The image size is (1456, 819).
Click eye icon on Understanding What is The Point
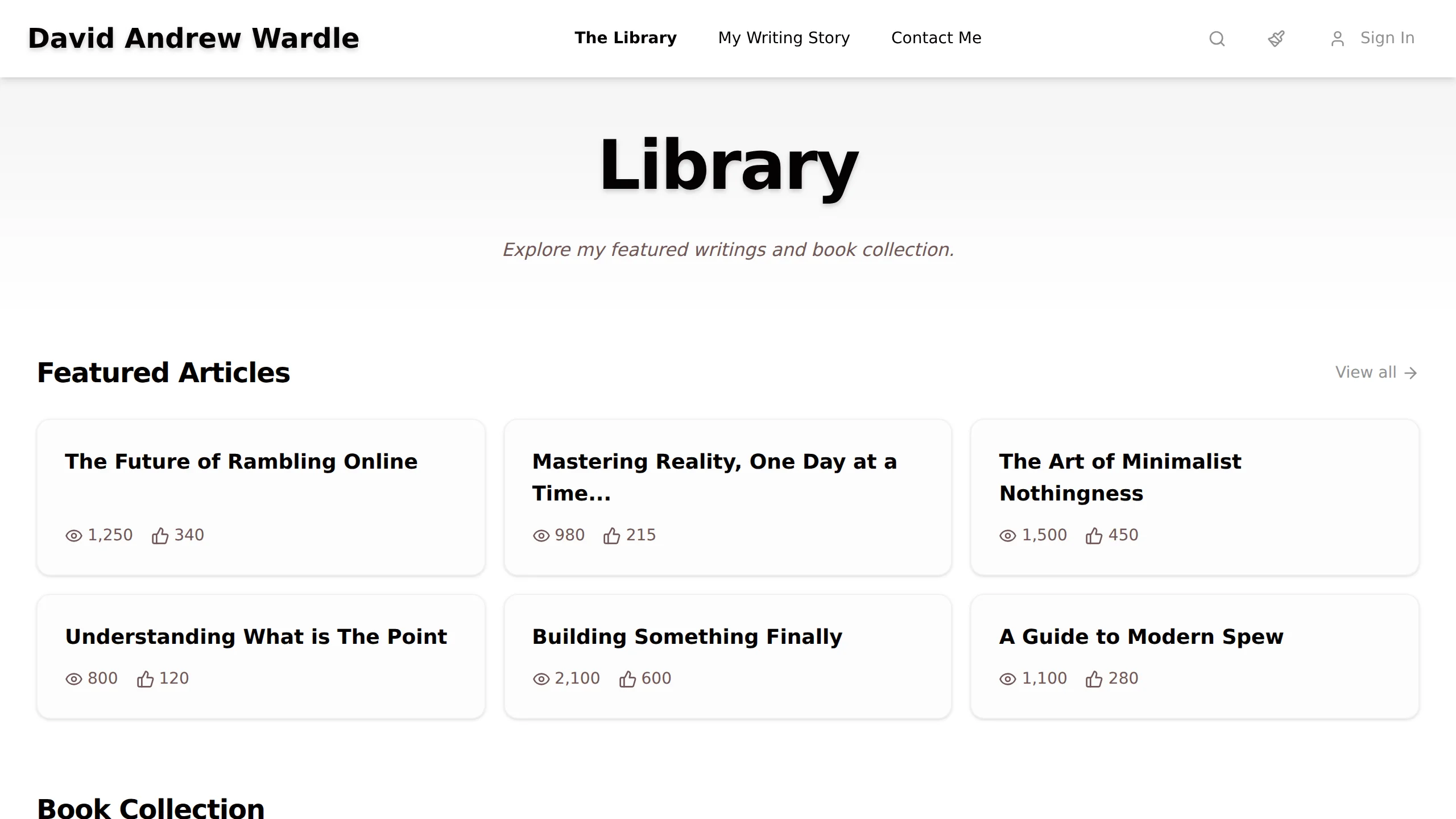click(73, 679)
